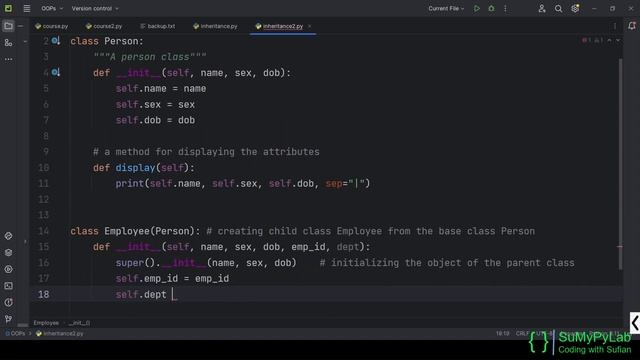Click the print statement on line 11

click(243, 183)
